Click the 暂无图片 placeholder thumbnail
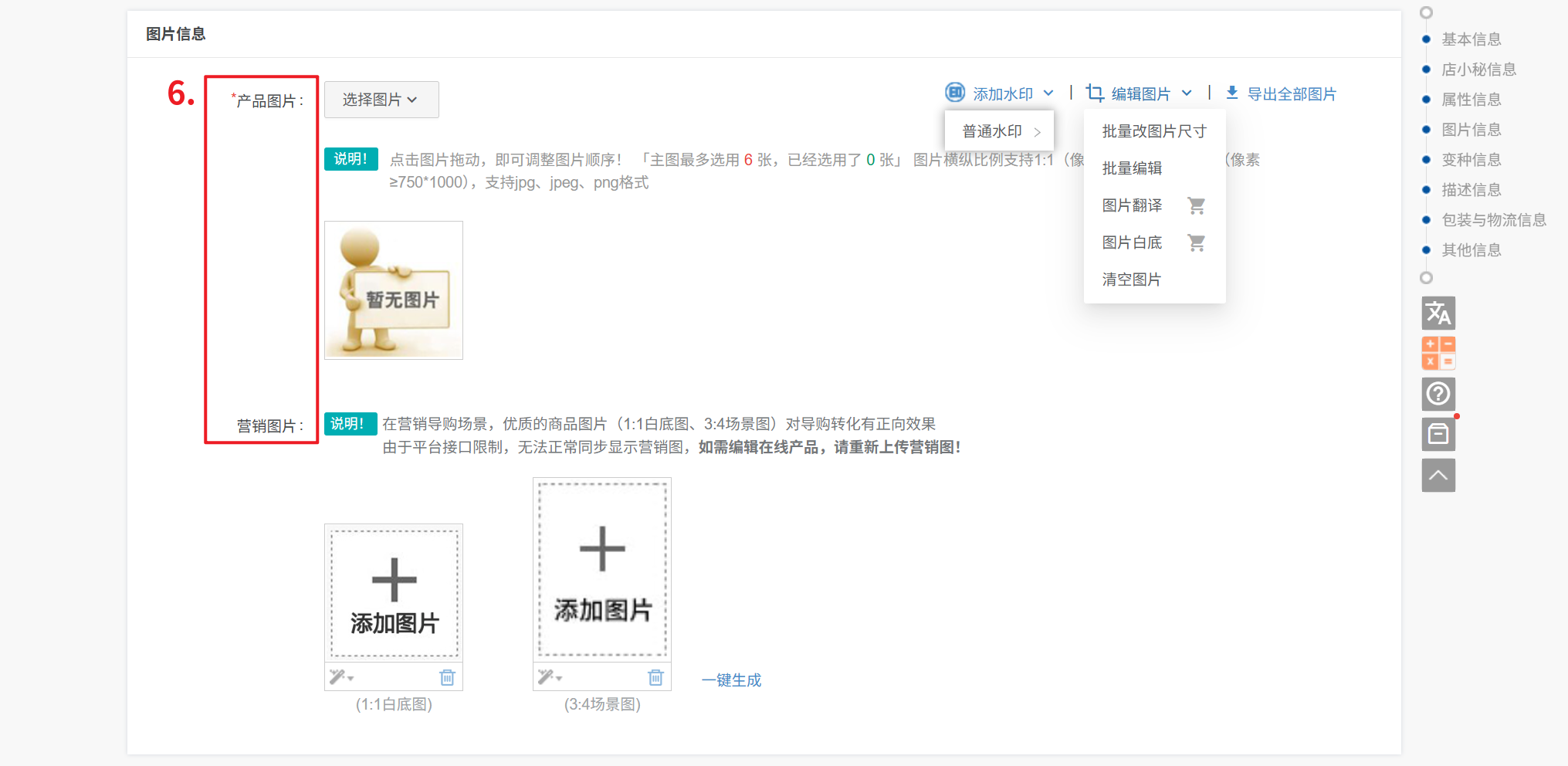The width and height of the screenshot is (1568, 766). click(x=394, y=290)
